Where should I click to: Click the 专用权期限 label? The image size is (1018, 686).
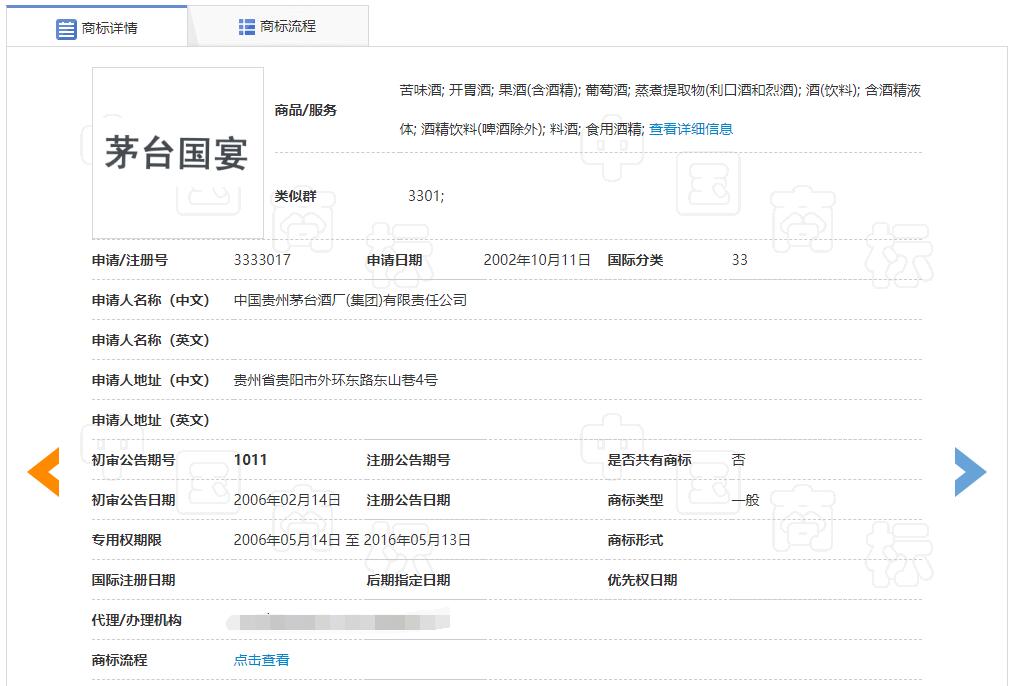pyautogui.click(x=127, y=540)
